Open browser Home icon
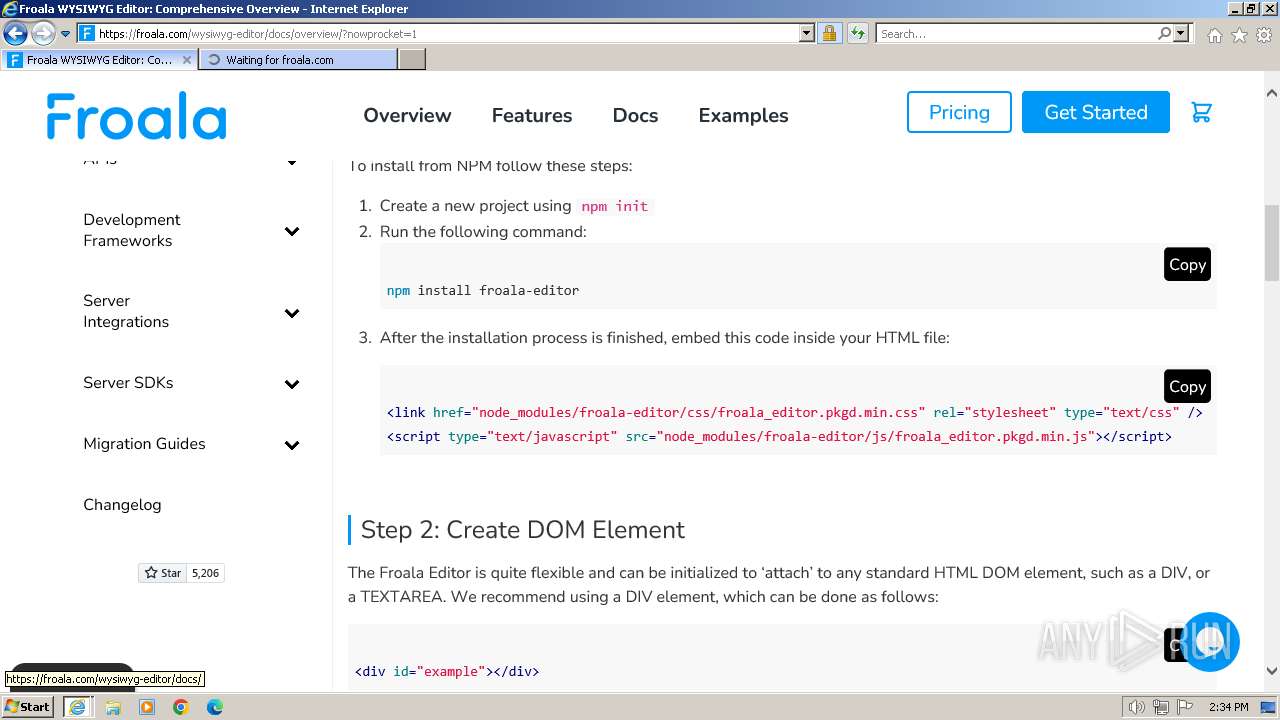This screenshot has height=720, width=1280. pos(1214,34)
